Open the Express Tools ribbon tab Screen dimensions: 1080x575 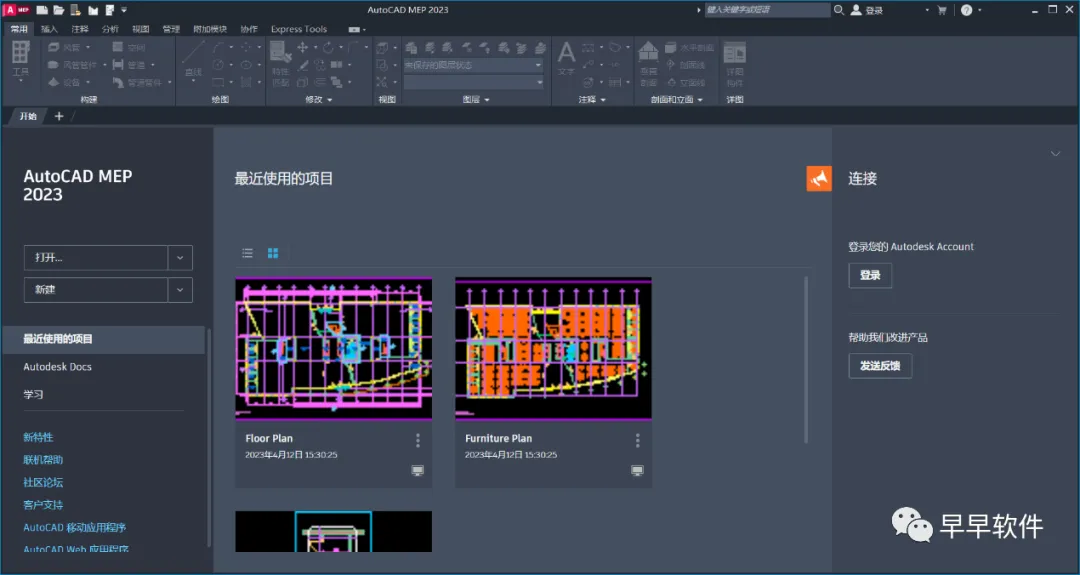299,29
